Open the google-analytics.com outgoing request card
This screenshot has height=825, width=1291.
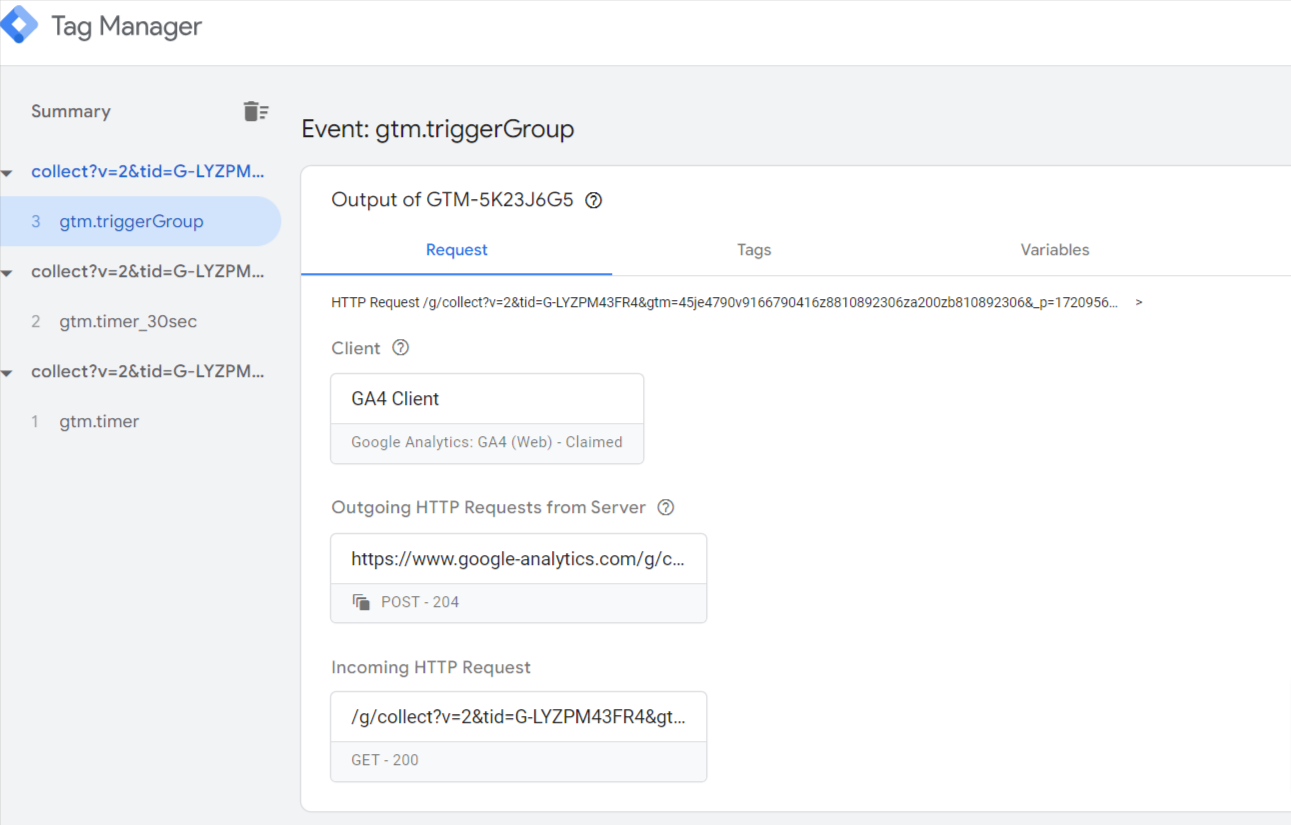tap(518, 578)
